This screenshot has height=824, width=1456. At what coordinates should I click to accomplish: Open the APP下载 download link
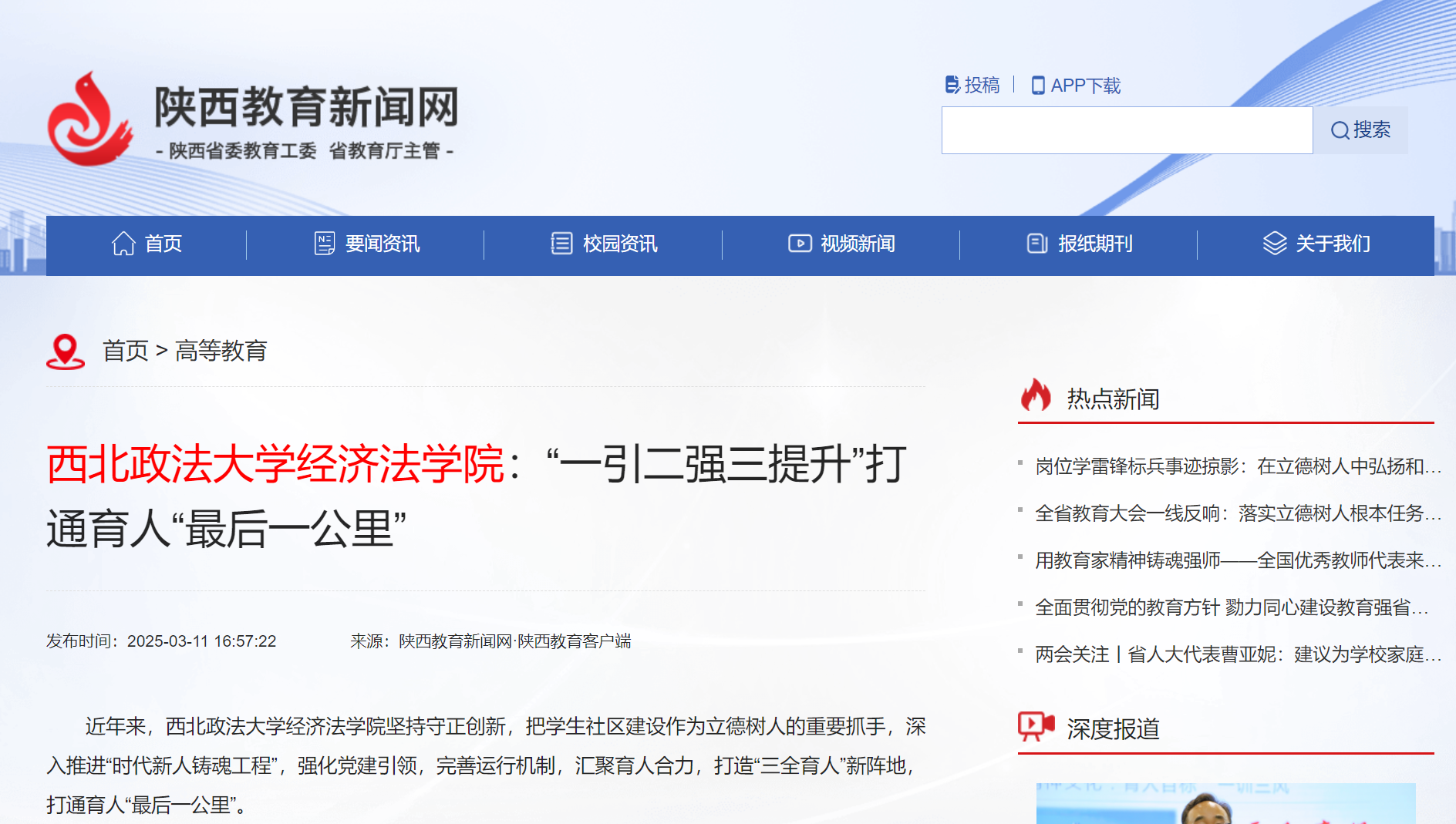tap(1077, 85)
